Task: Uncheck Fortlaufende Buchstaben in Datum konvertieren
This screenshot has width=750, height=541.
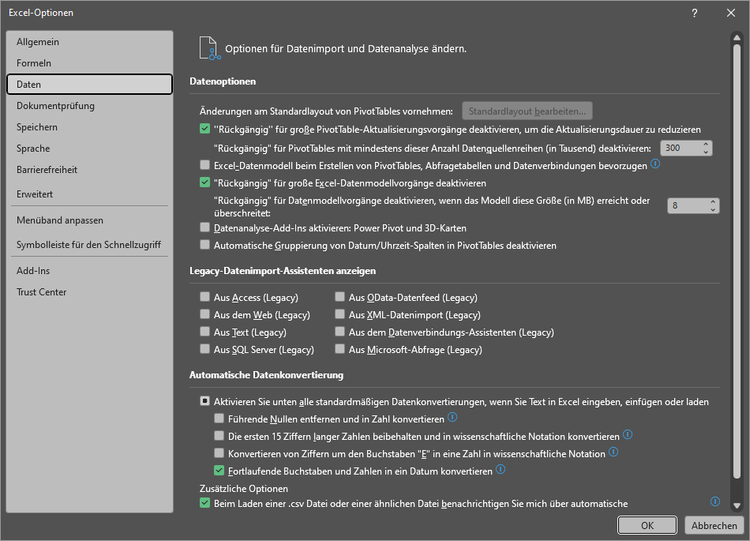Action: 220,469
